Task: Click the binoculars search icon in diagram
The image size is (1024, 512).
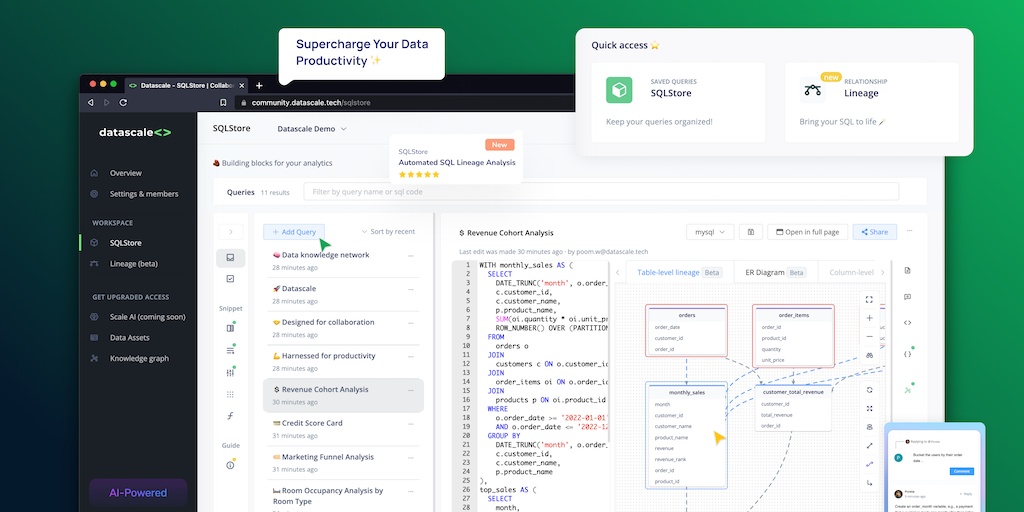Action: pyautogui.click(x=869, y=355)
